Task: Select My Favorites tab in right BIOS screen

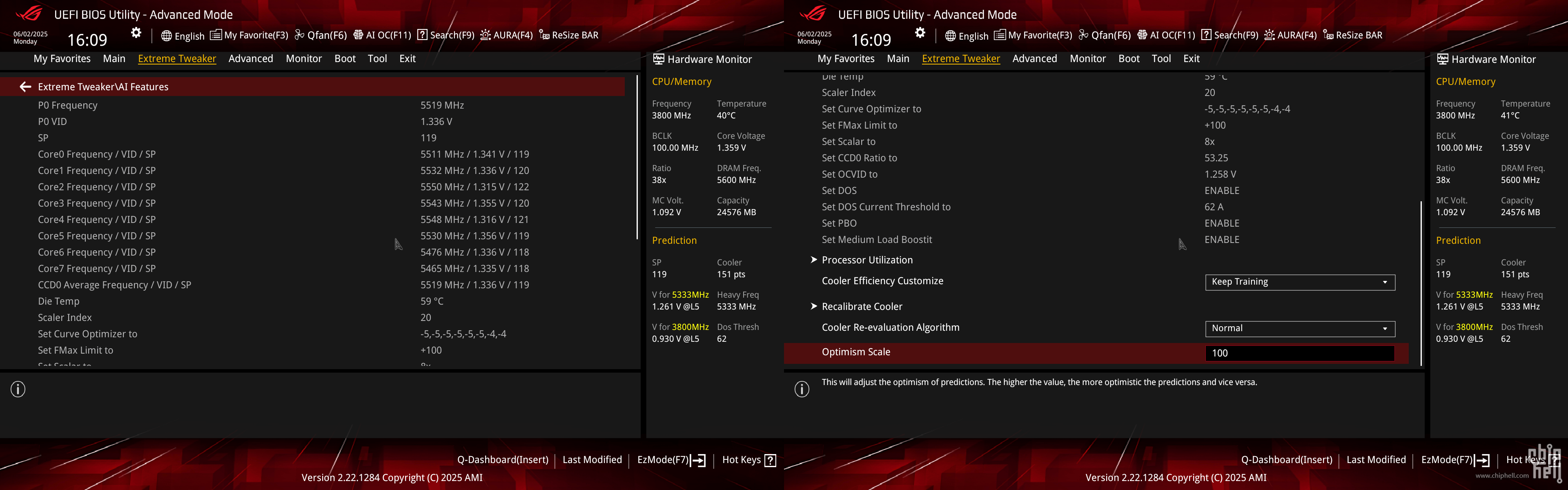Action: (x=846, y=58)
